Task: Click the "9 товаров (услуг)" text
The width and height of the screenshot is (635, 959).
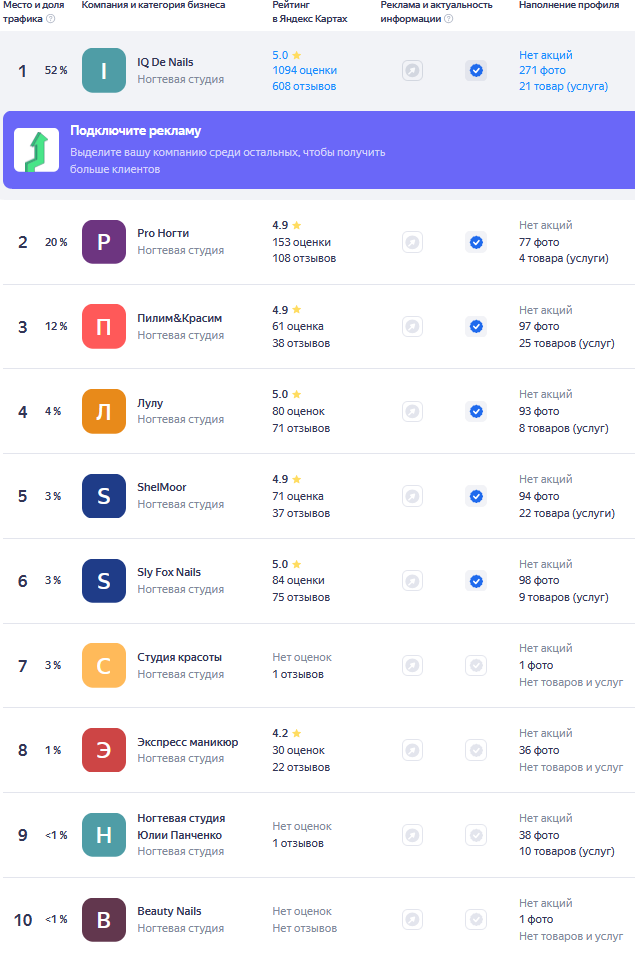Action: tap(563, 597)
